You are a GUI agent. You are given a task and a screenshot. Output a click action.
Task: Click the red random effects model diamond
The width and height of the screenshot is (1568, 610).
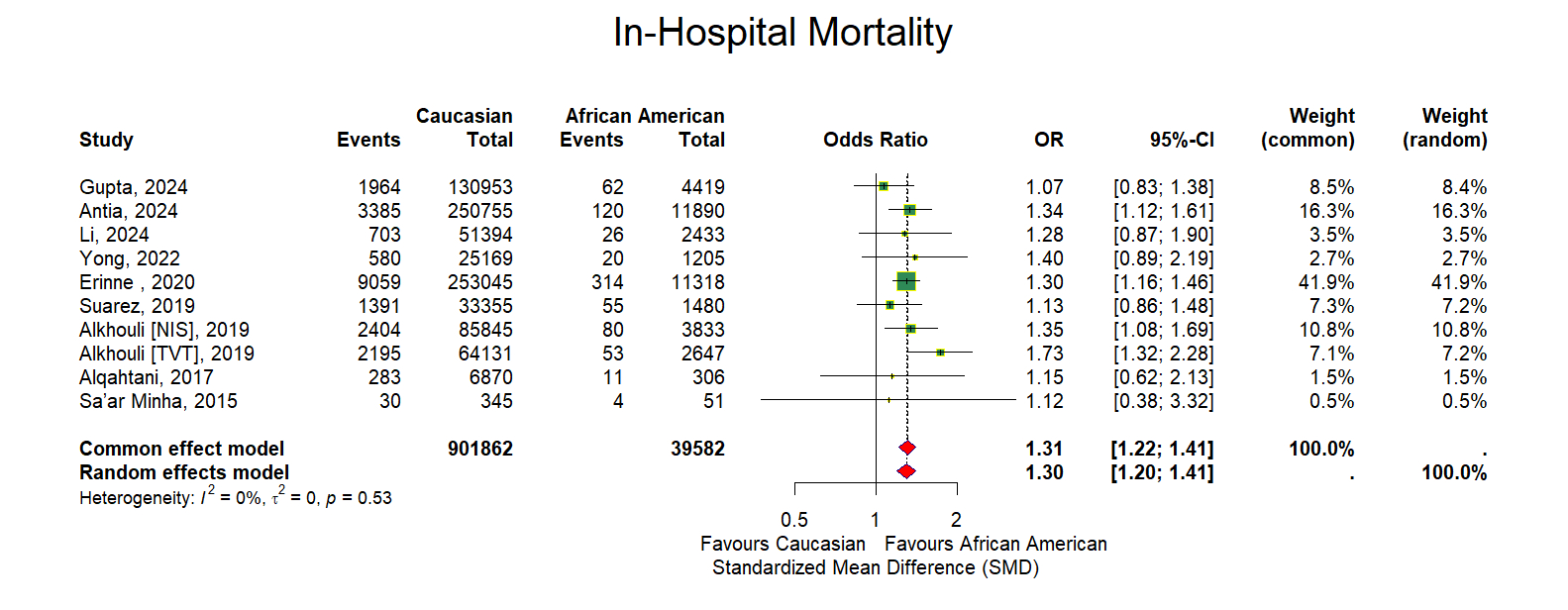click(x=905, y=472)
